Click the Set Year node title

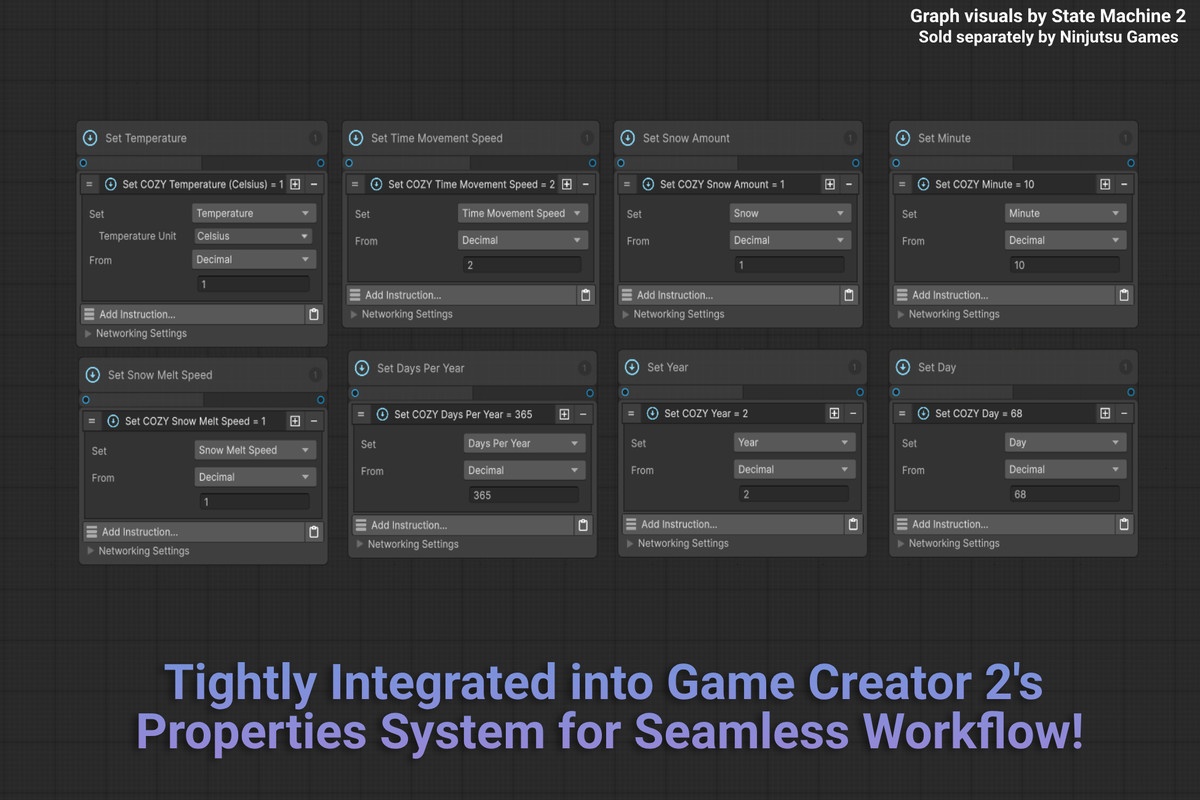tap(667, 367)
